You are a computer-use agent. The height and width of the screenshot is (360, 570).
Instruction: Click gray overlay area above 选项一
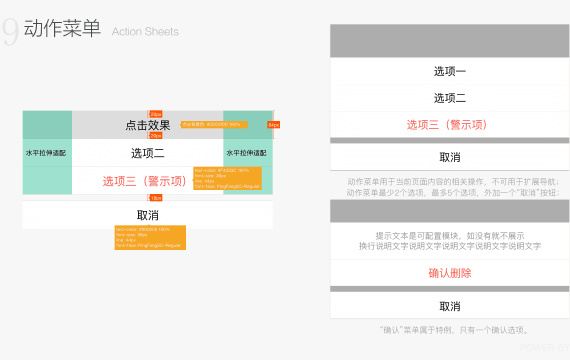pos(450,41)
